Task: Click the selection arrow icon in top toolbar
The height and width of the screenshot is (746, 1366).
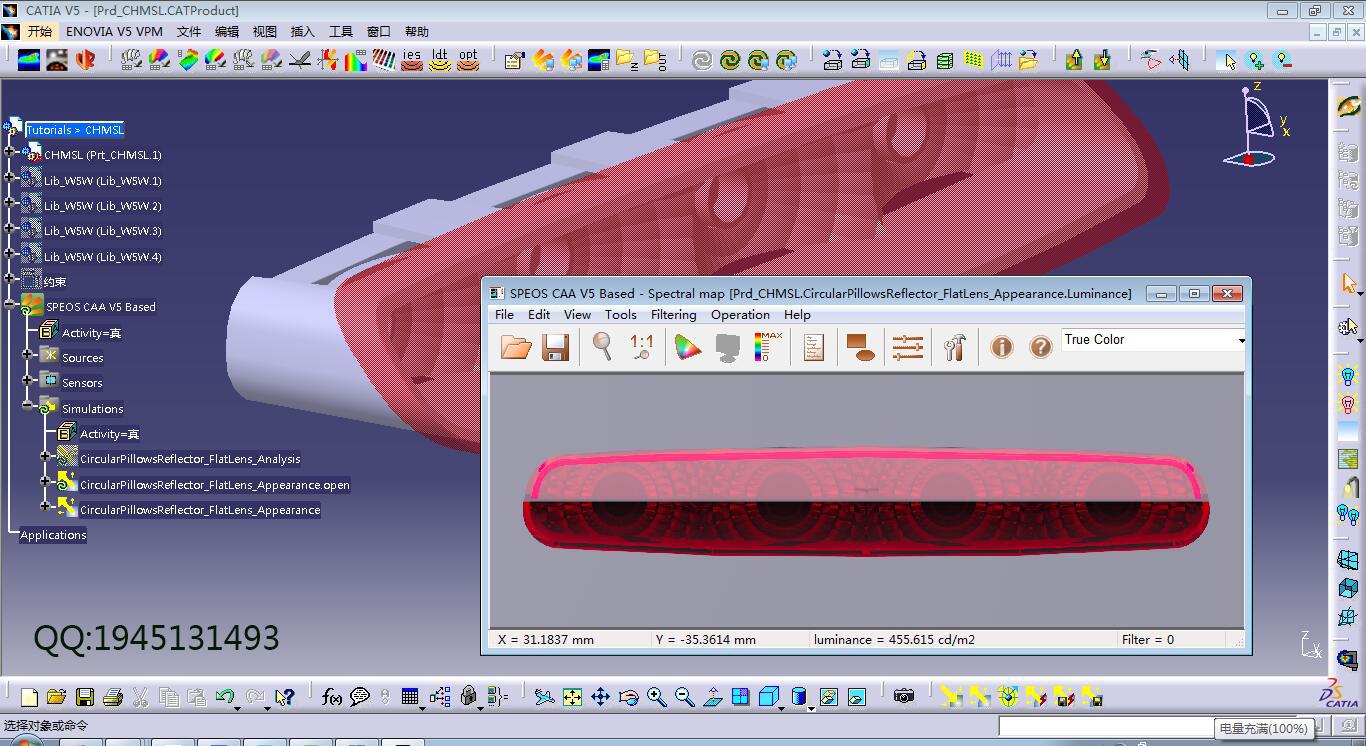Action: point(1228,60)
